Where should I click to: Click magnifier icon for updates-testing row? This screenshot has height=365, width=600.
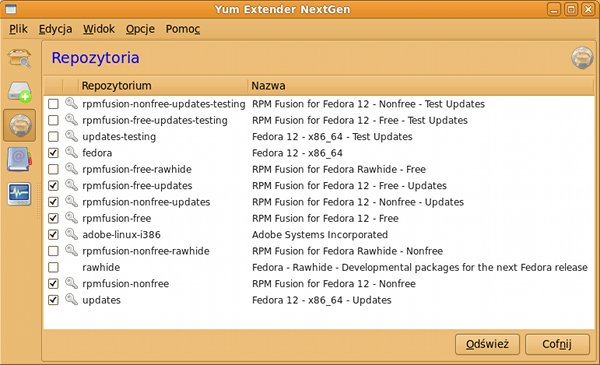[71, 136]
